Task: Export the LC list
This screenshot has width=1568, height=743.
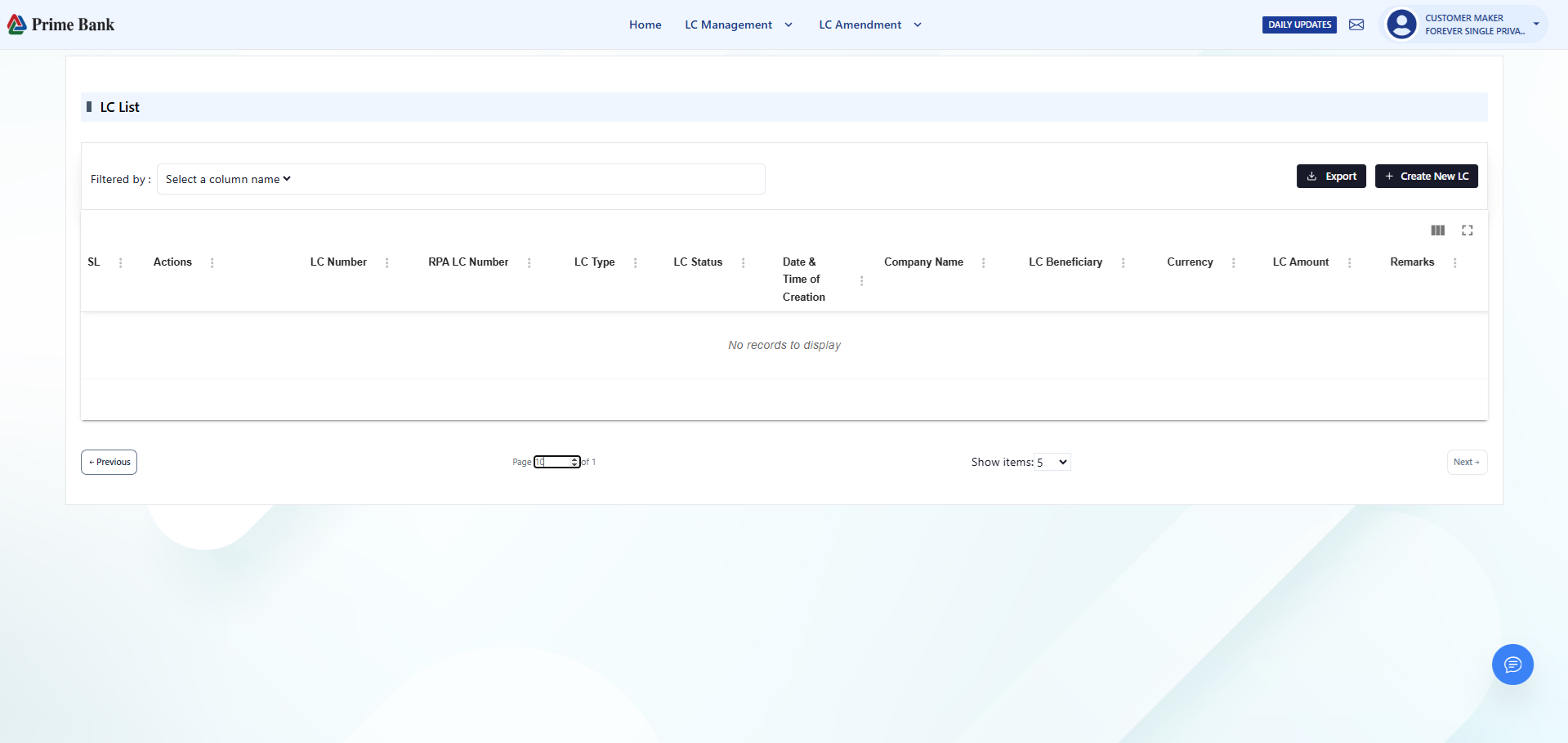Action: [1331, 177]
